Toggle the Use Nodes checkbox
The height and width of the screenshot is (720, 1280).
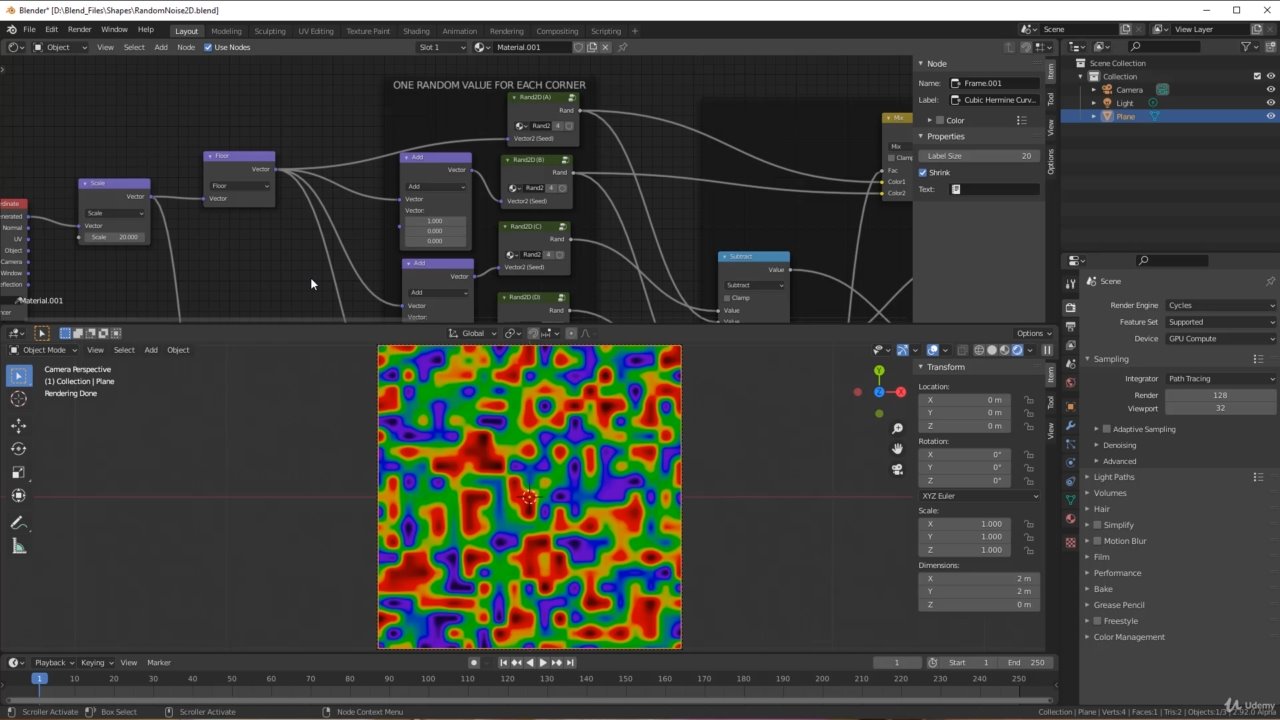(x=208, y=47)
